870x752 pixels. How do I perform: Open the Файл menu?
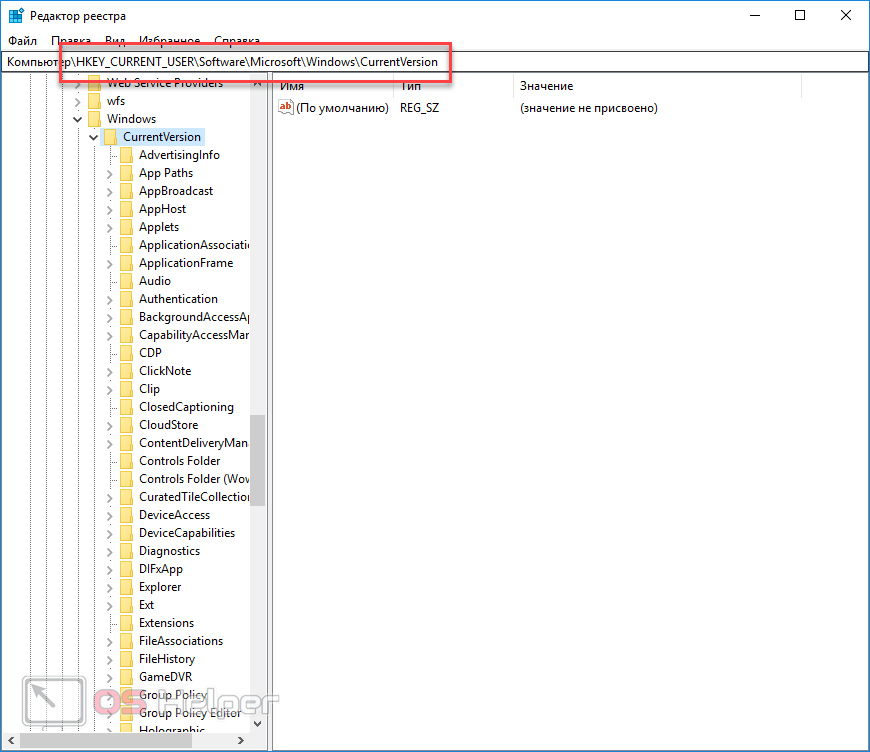(22, 41)
